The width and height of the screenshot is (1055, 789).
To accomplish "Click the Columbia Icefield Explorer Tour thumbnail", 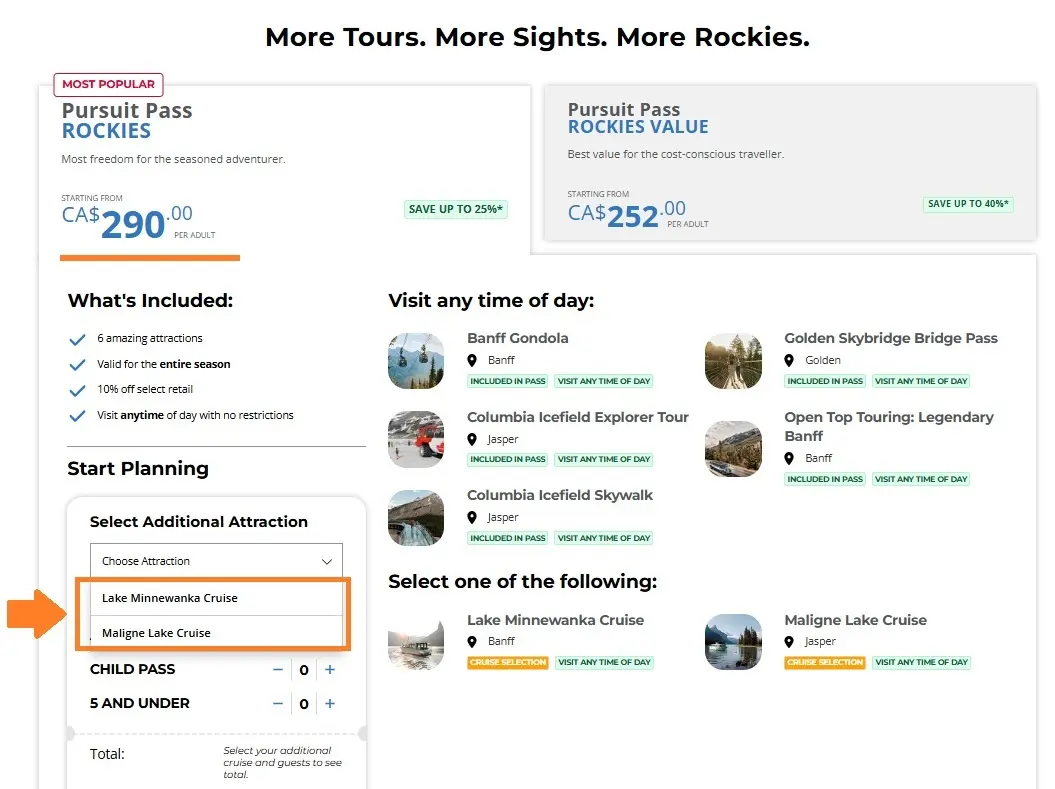I will (416, 439).
